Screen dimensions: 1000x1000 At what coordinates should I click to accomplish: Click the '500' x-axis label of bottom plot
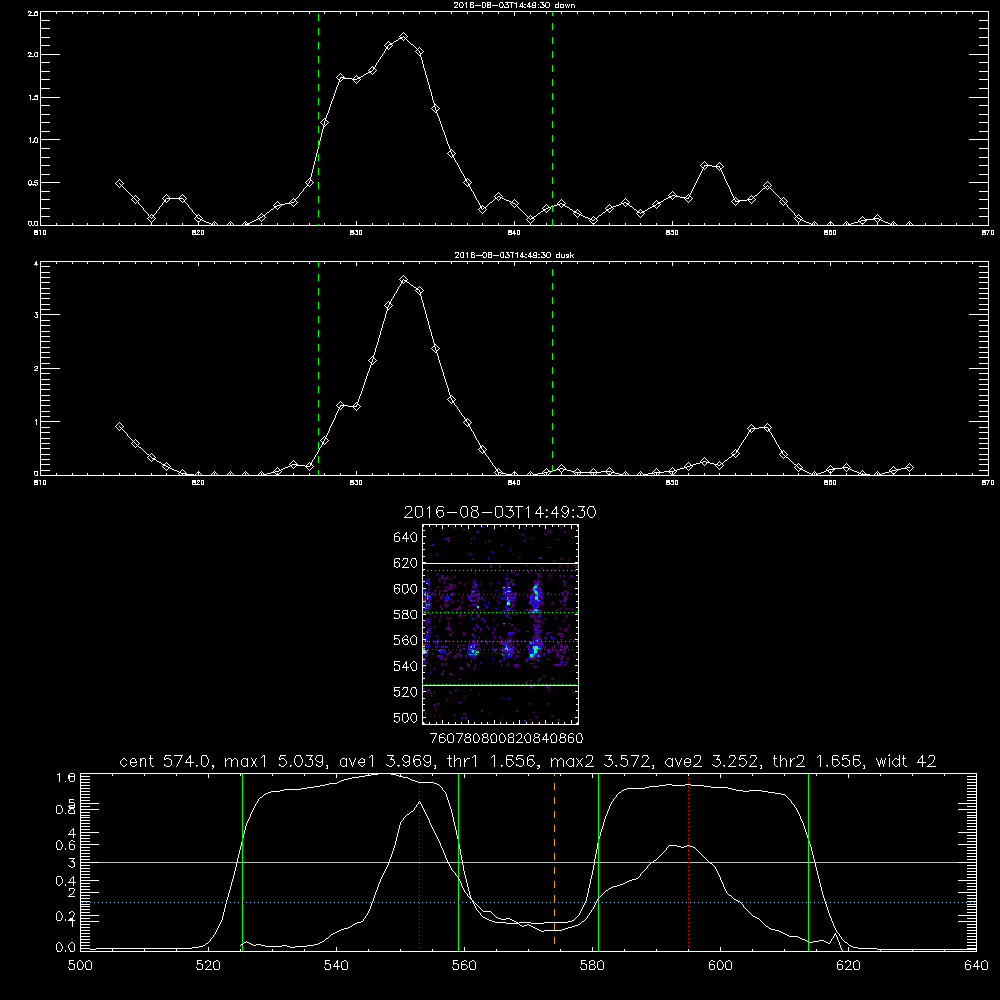coord(80,966)
